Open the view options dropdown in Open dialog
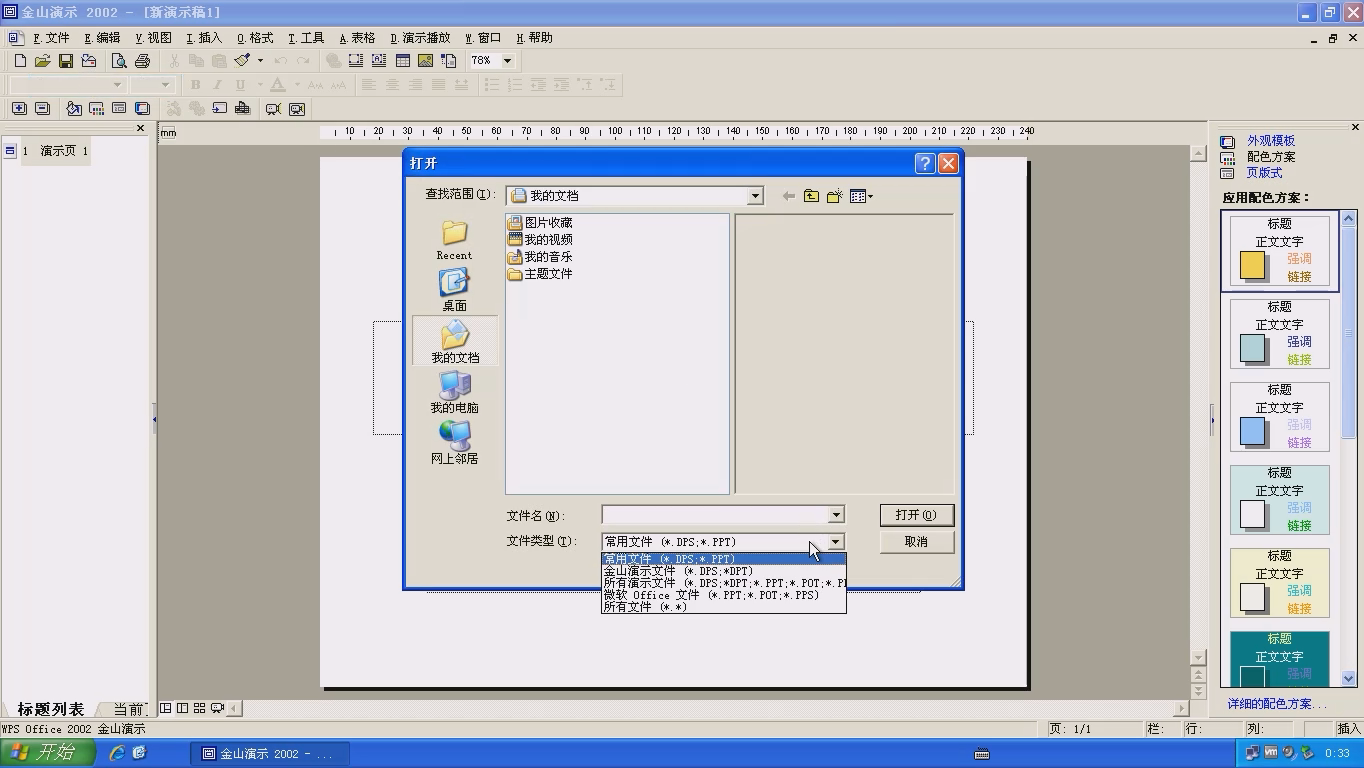 point(861,196)
